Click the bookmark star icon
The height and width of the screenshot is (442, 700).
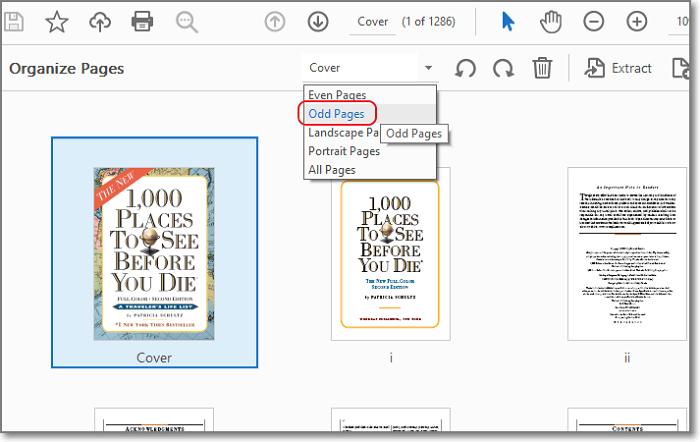[57, 21]
